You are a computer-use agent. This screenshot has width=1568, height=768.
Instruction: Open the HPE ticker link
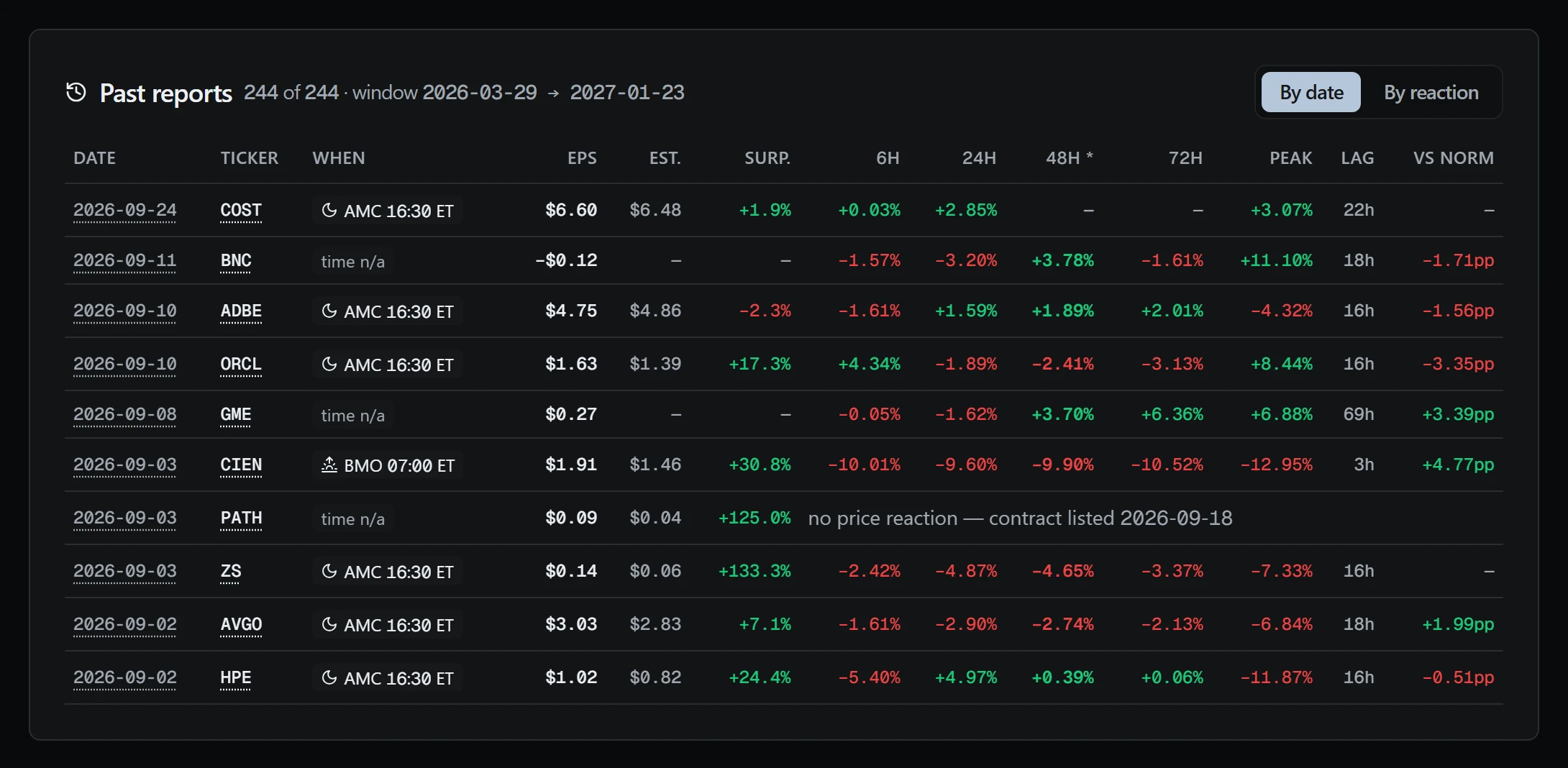(x=236, y=678)
